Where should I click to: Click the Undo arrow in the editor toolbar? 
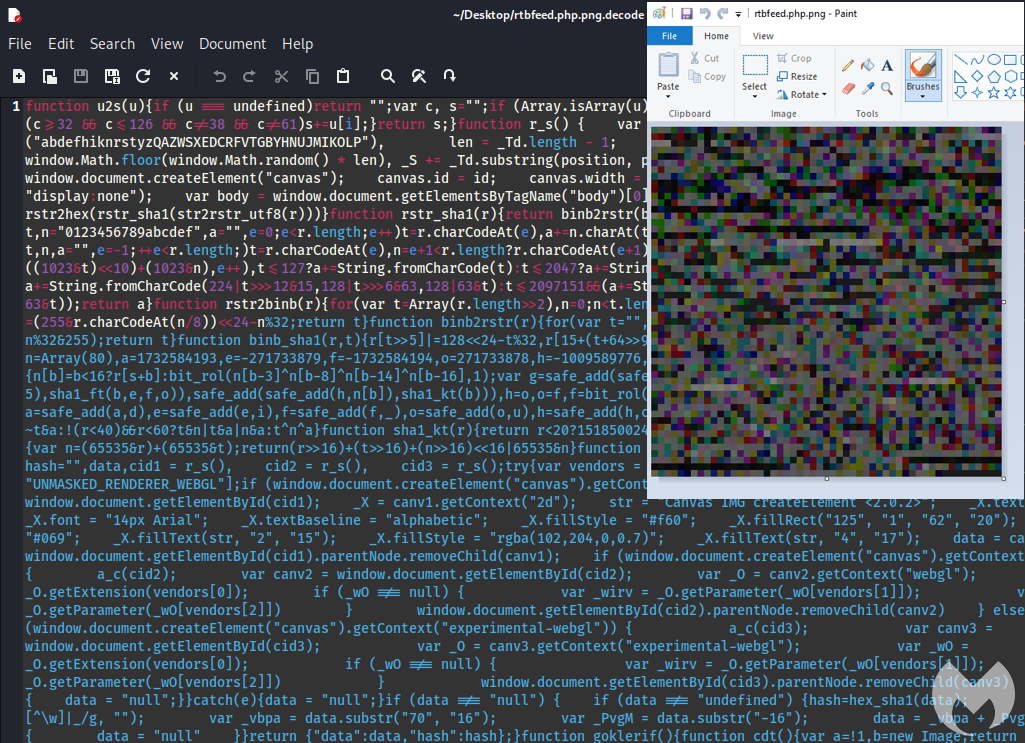(220, 76)
